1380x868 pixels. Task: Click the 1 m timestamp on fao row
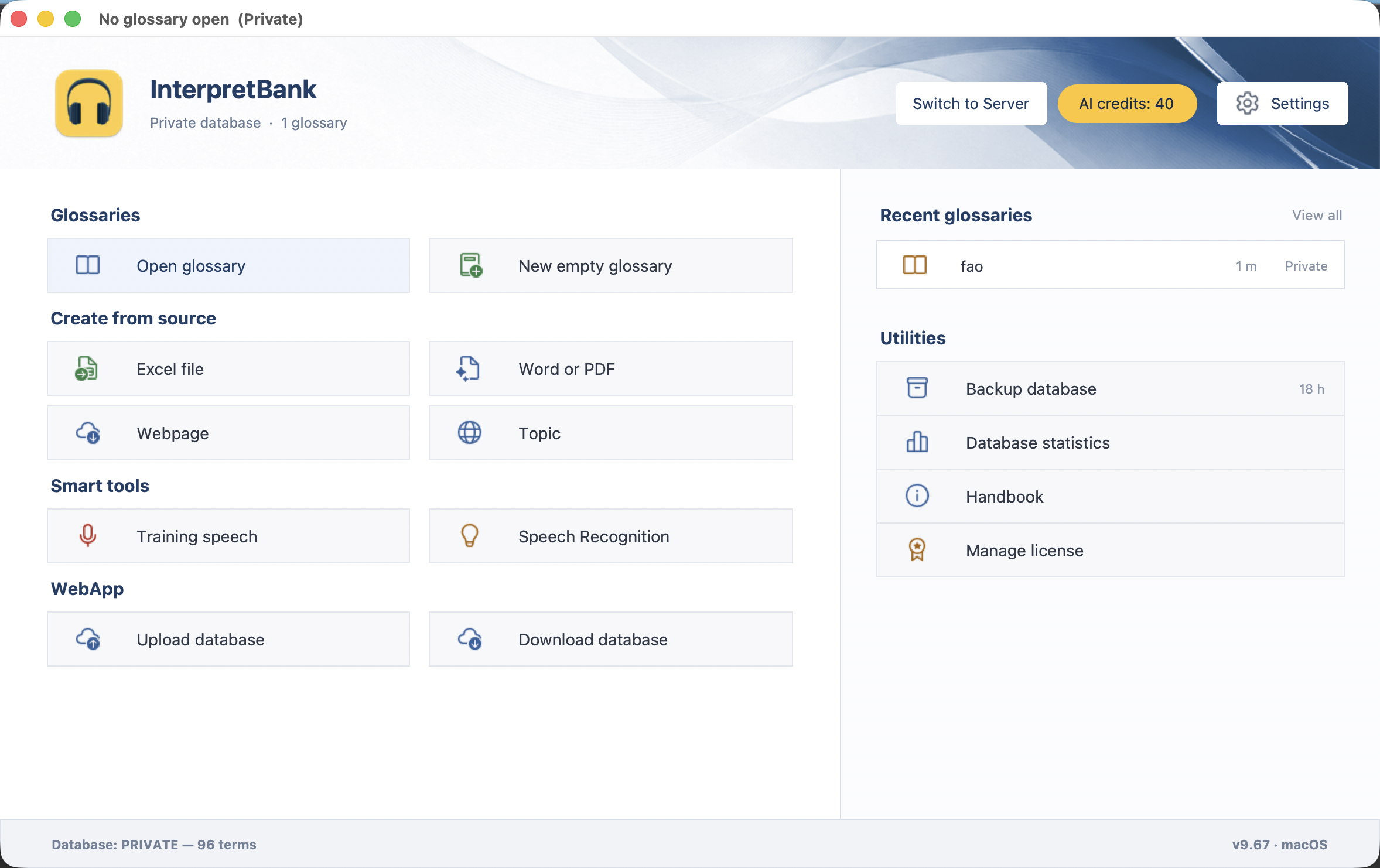pos(1246,266)
